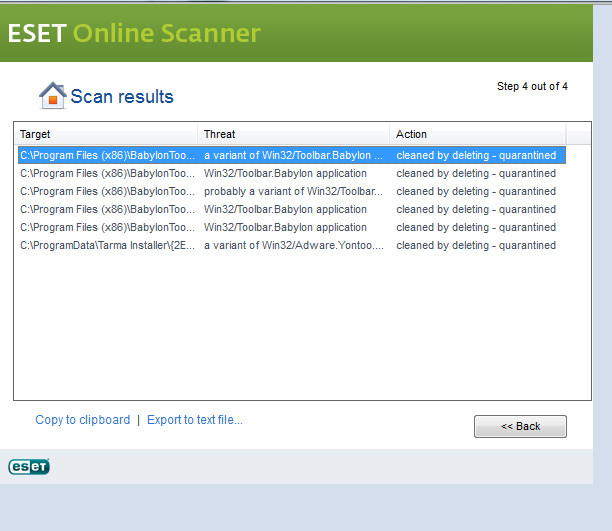Click the 'Step 4 out of 4' label
Viewport: 612px width, 531px height.
click(x=532, y=86)
